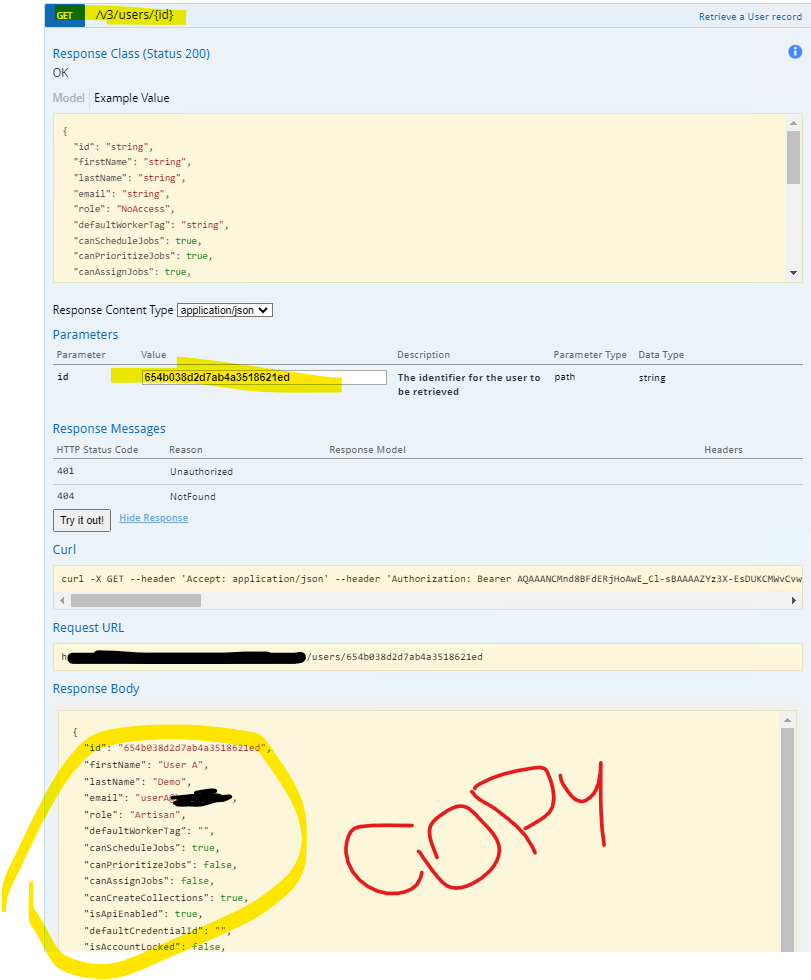Click the Example Value scrollbar down arrow
This screenshot has width=811, height=980.
[x=795, y=272]
